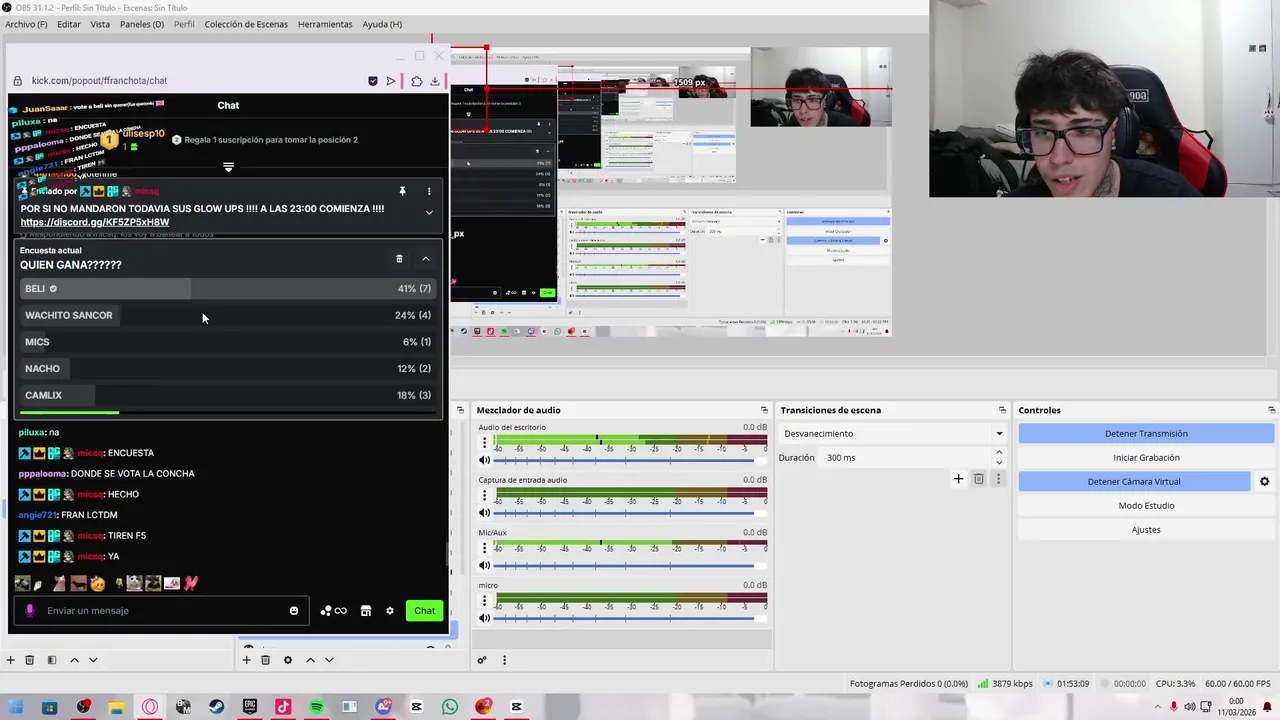Expand the pinned message chevron
This screenshot has width=1280, height=720.
pos(429,212)
